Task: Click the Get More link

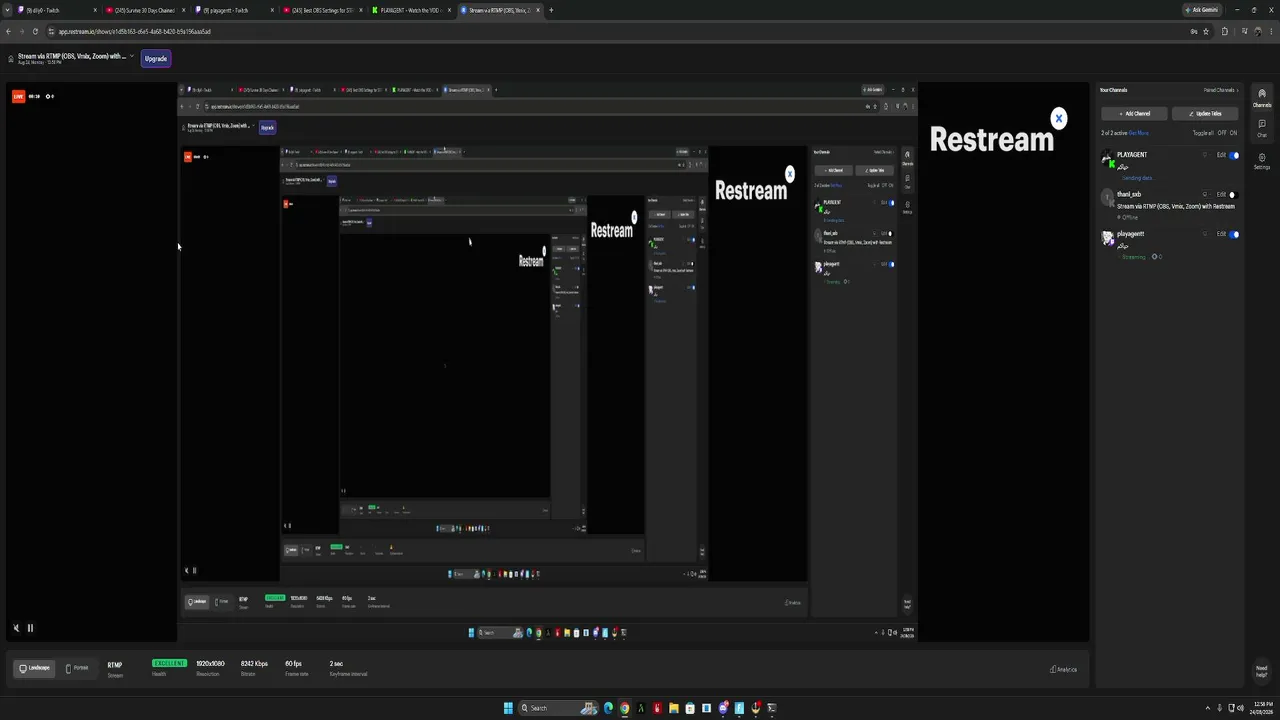Action: 1139,133
